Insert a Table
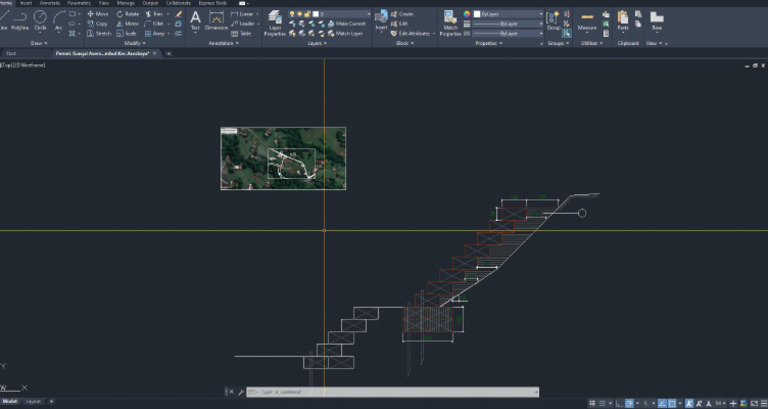 241,33
